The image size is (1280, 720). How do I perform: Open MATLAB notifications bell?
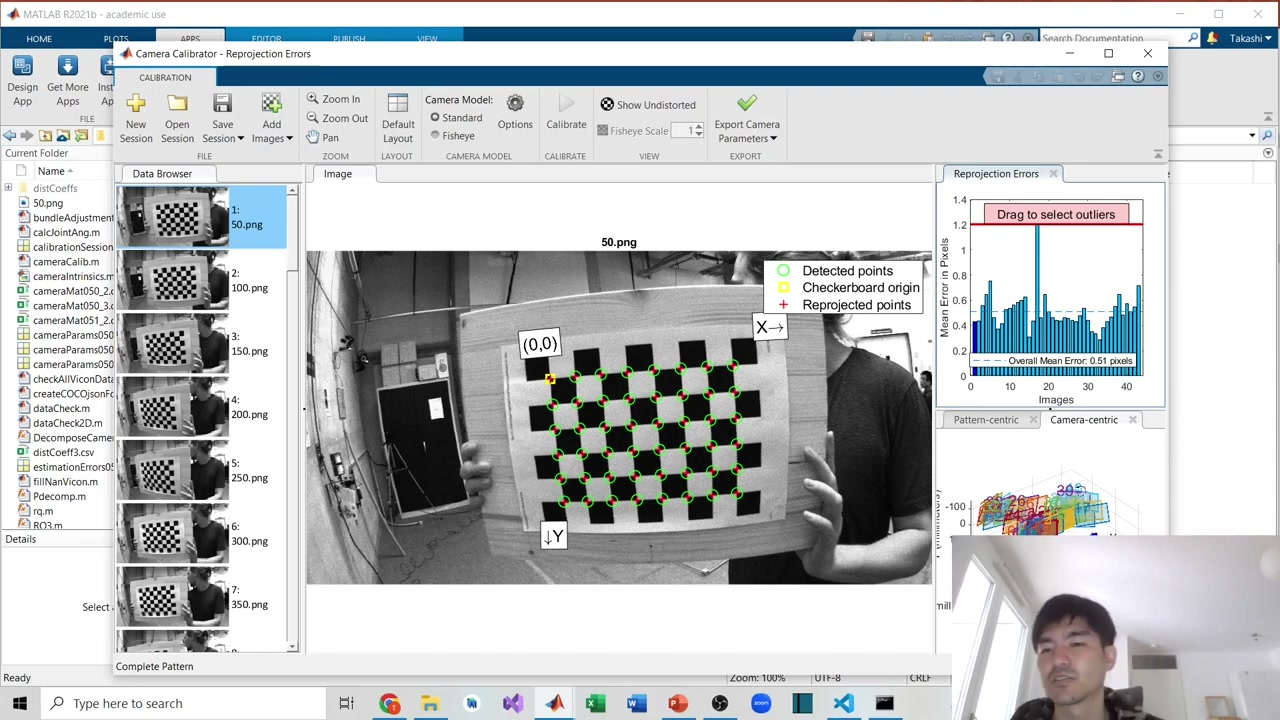coord(1213,38)
